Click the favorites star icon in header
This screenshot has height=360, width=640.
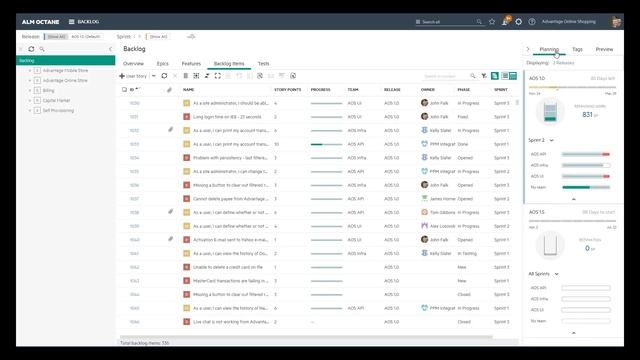[x=492, y=22]
